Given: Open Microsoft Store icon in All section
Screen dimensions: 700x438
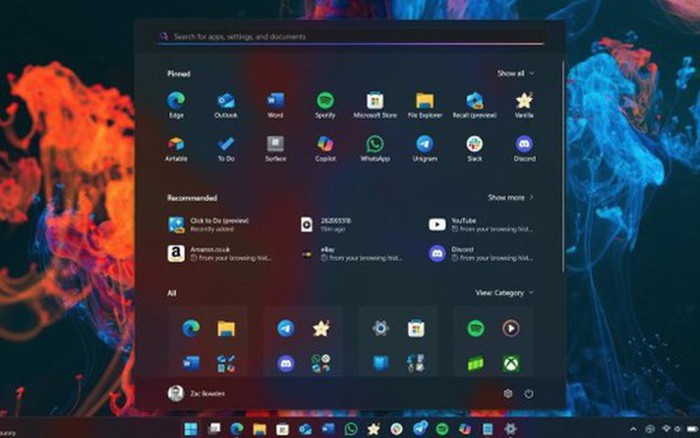Looking at the screenshot, I should [x=416, y=328].
